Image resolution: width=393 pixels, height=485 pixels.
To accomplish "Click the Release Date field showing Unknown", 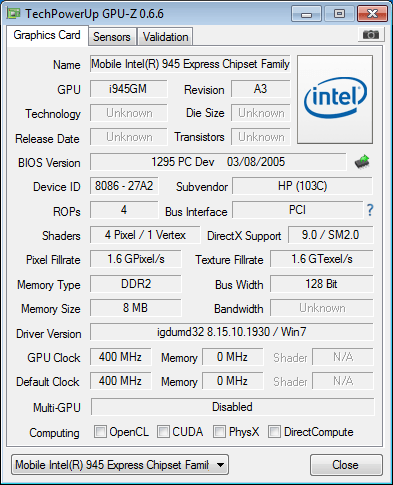I will 128,137.
